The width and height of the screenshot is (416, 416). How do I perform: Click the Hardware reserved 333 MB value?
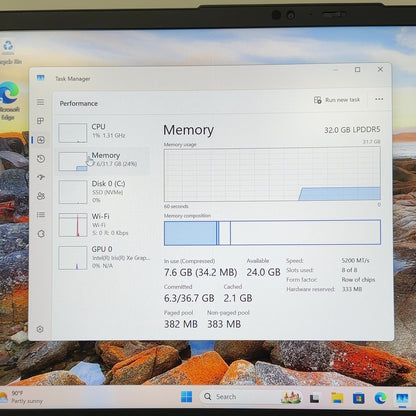click(352, 289)
